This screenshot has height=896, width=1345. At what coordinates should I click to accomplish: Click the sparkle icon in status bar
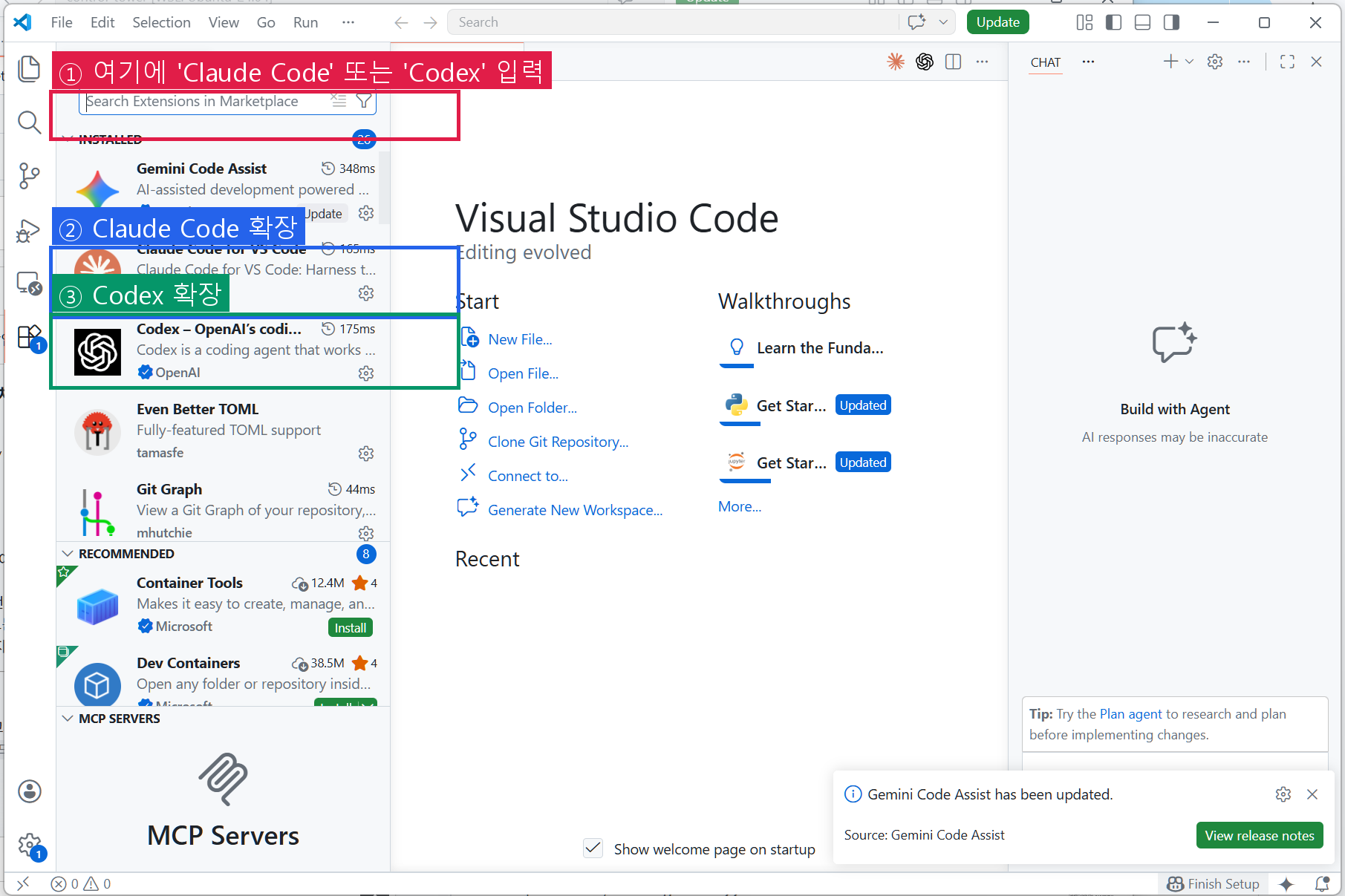(x=1286, y=884)
